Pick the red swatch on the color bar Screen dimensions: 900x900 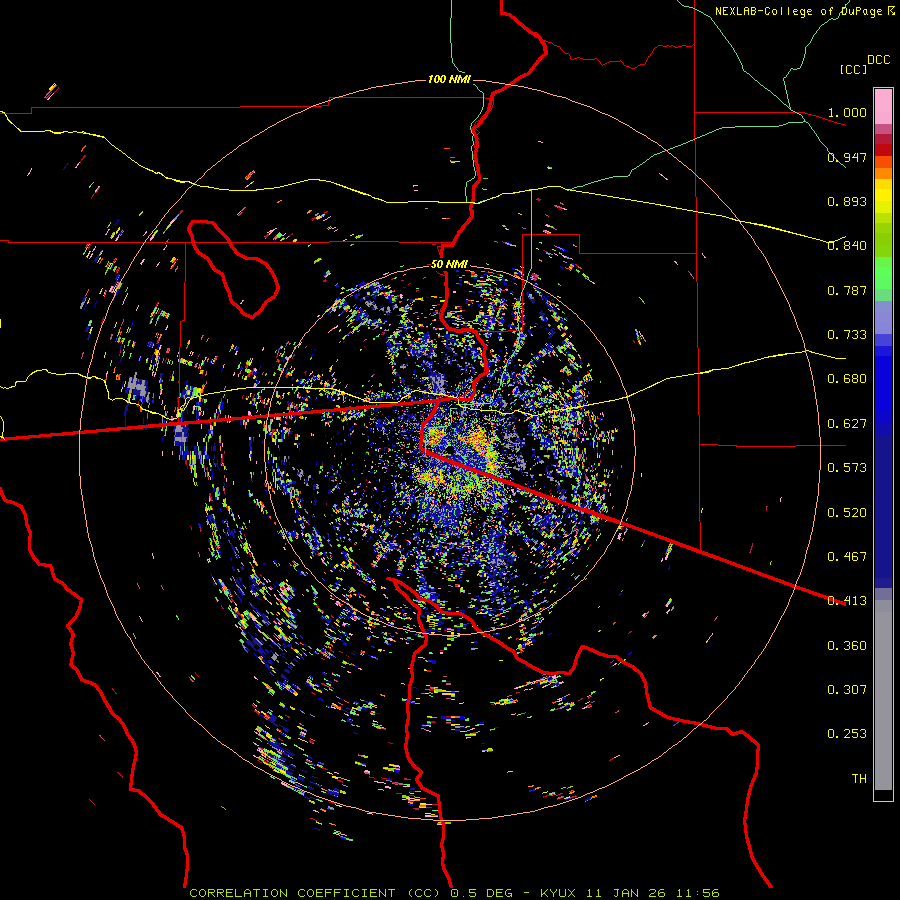883,150
